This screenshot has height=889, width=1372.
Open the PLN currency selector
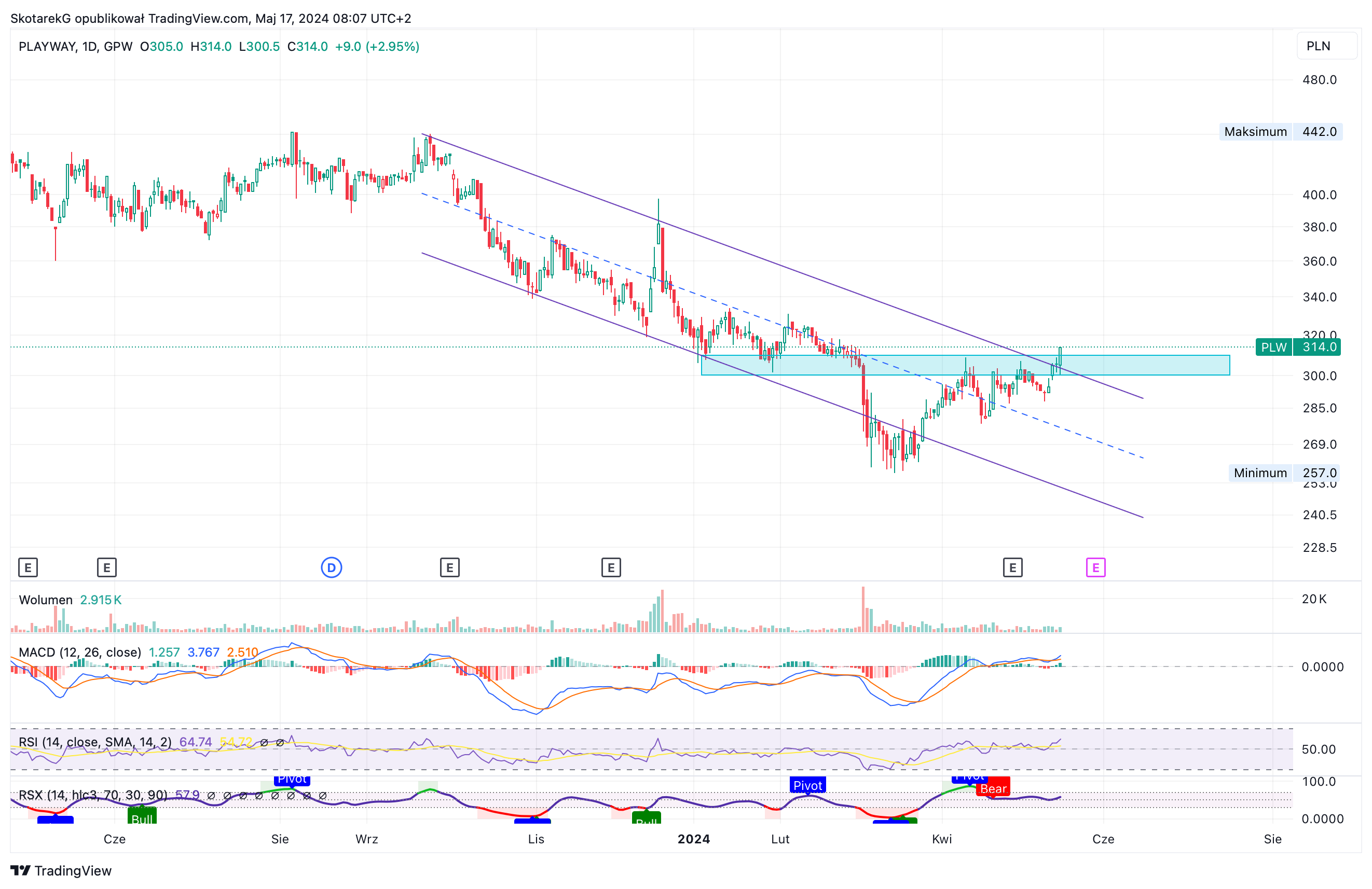(x=1326, y=46)
